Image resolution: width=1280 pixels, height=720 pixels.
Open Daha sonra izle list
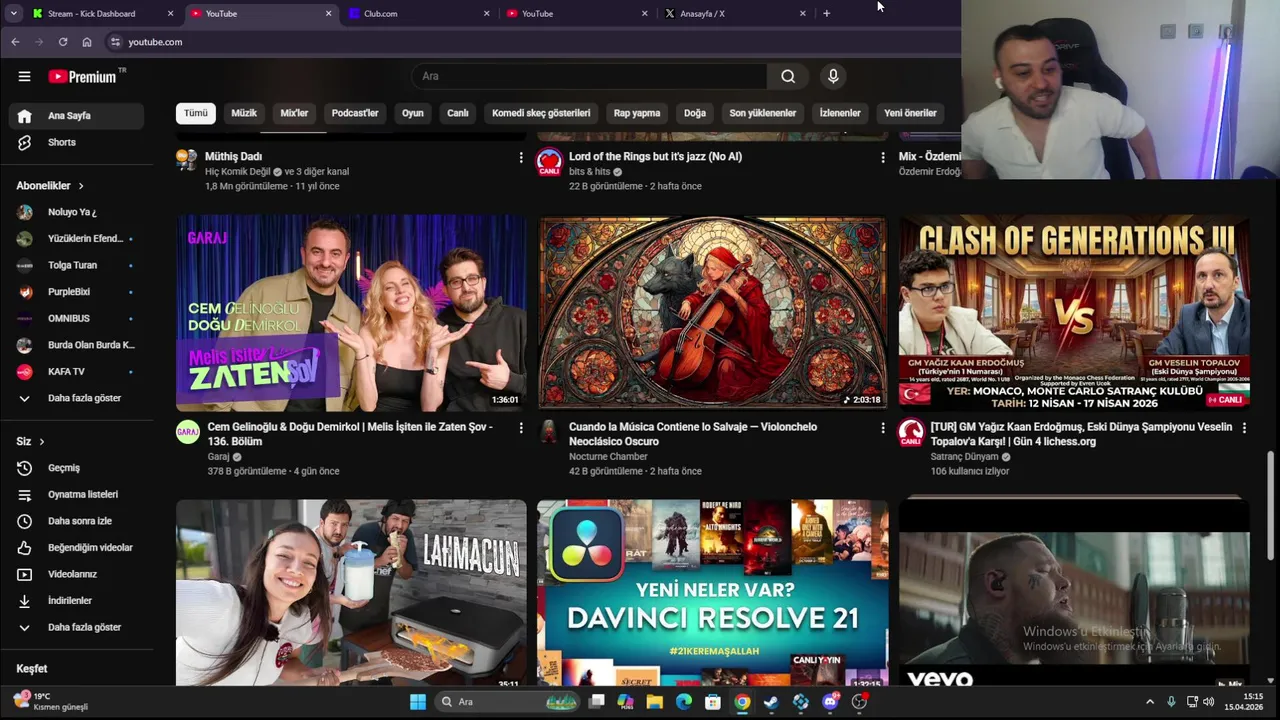click(76, 521)
